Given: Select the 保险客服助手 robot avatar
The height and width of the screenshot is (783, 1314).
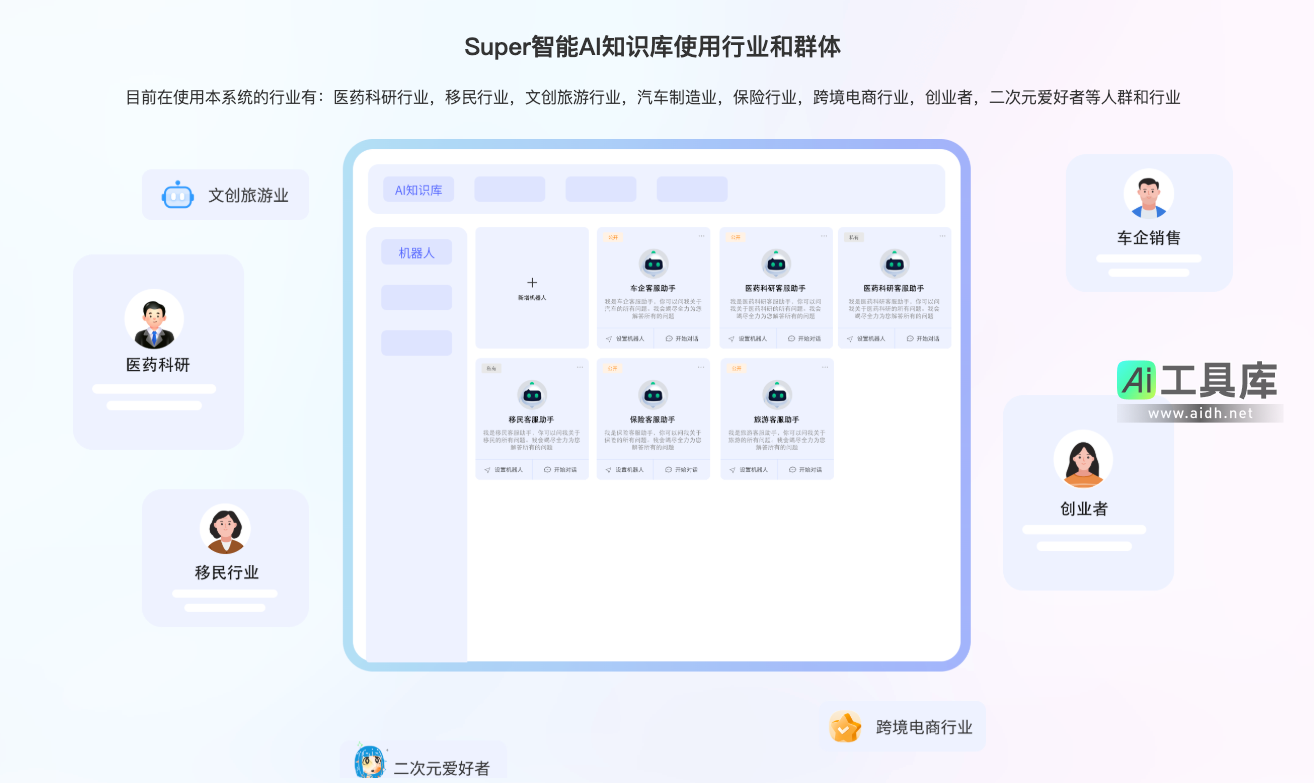Looking at the screenshot, I should [x=653, y=394].
